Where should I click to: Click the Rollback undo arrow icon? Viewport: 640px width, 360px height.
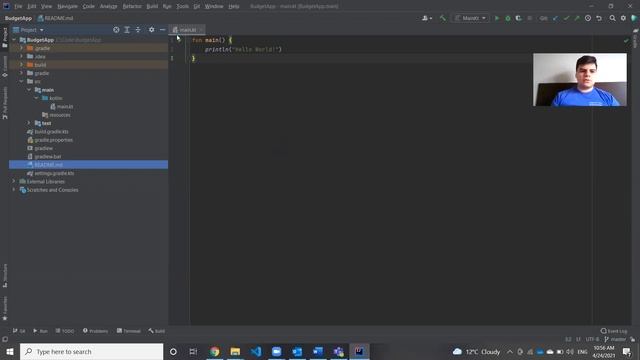click(599, 18)
